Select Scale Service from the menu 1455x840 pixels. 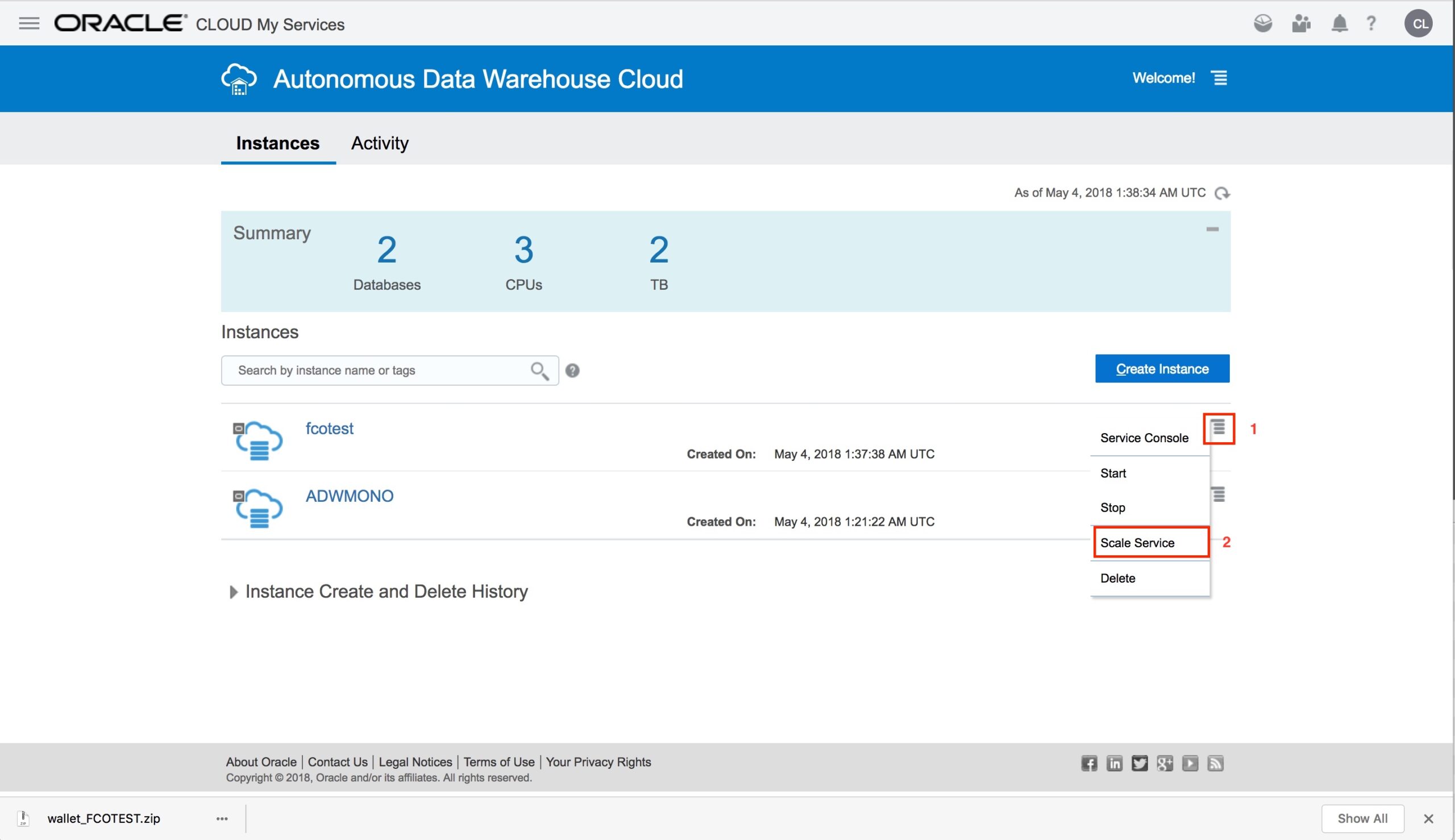(x=1137, y=543)
